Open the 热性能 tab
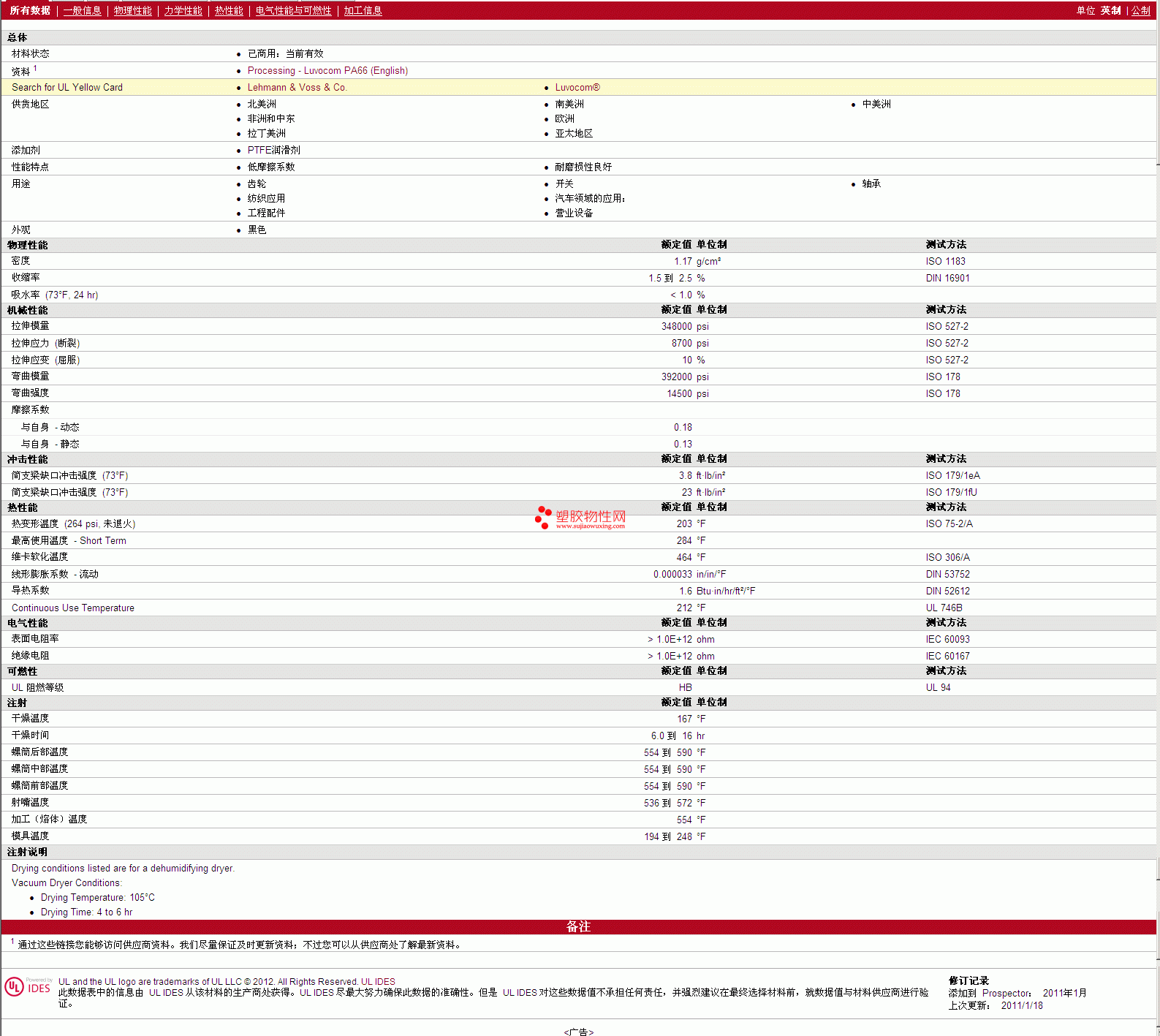1160x1036 pixels. click(229, 10)
